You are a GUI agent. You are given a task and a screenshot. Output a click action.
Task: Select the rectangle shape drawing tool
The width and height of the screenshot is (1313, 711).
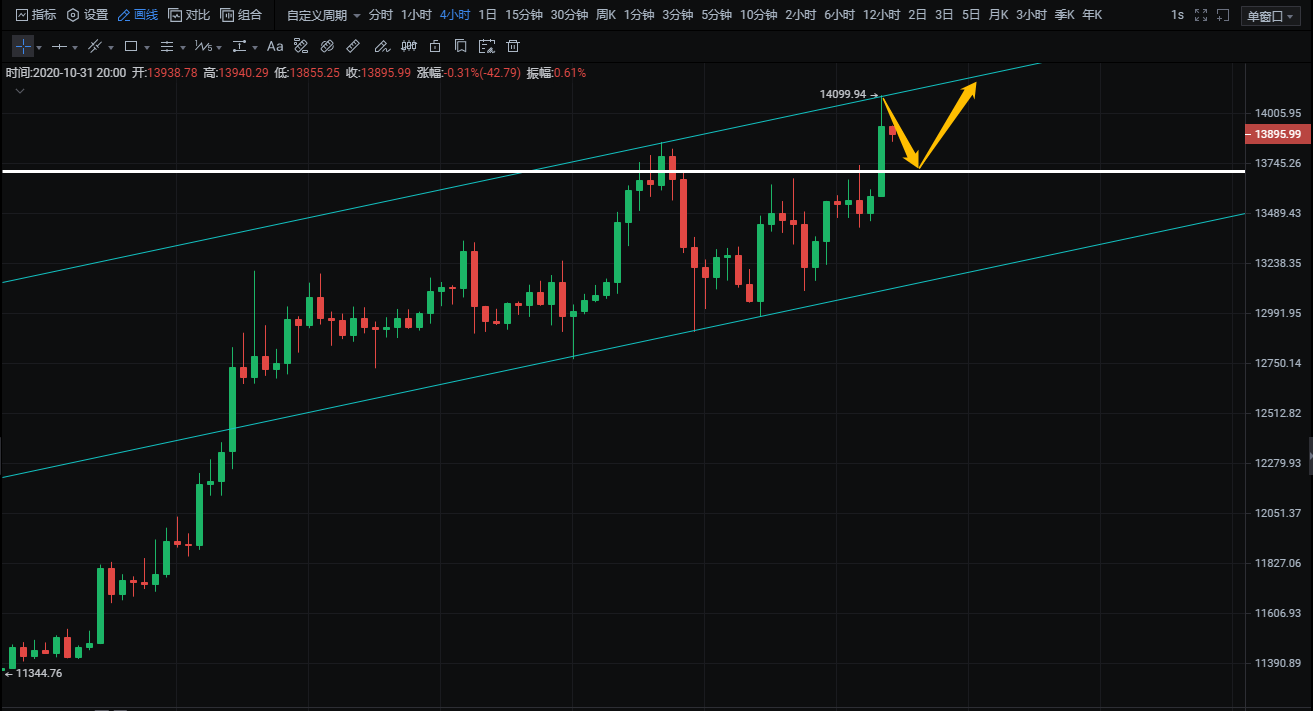(130, 47)
